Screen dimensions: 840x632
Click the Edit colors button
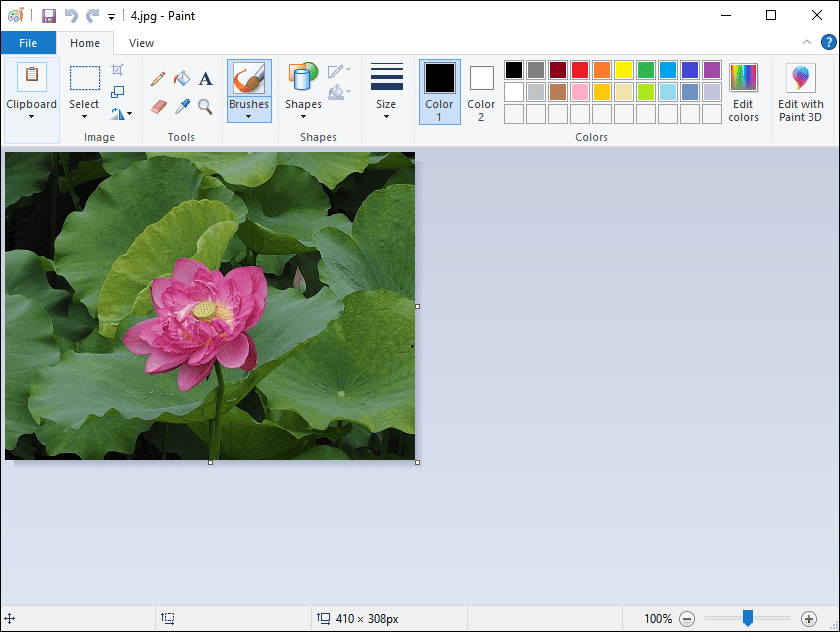pos(743,92)
